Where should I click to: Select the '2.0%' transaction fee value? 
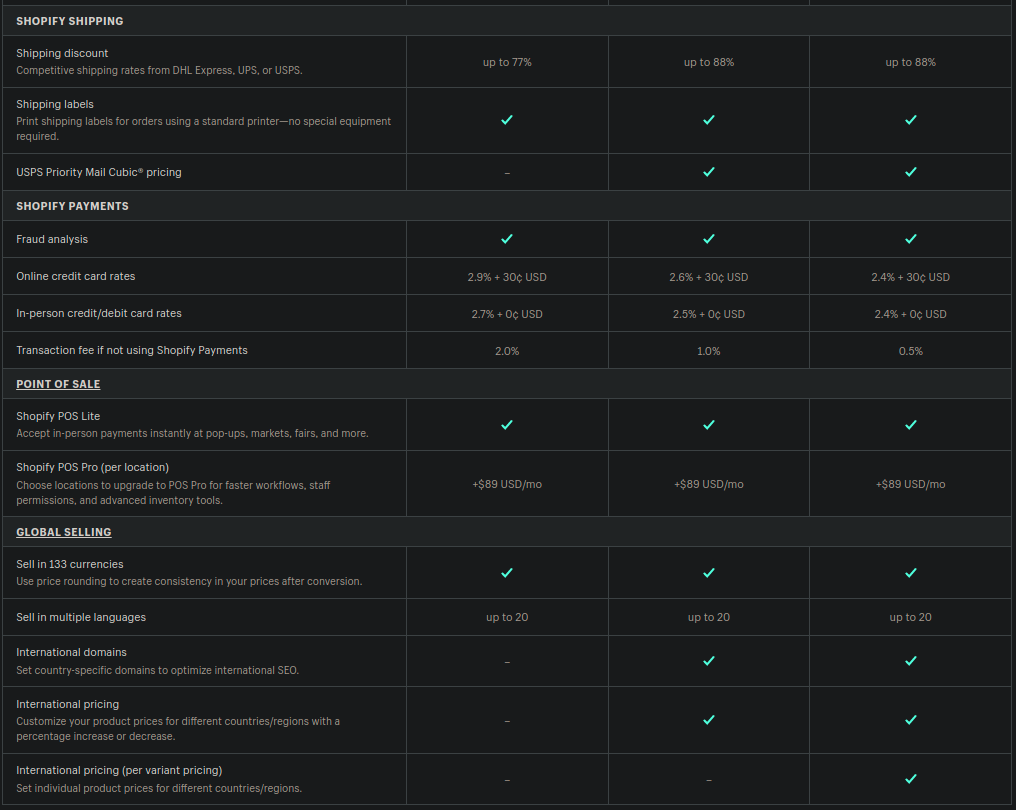(507, 351)
